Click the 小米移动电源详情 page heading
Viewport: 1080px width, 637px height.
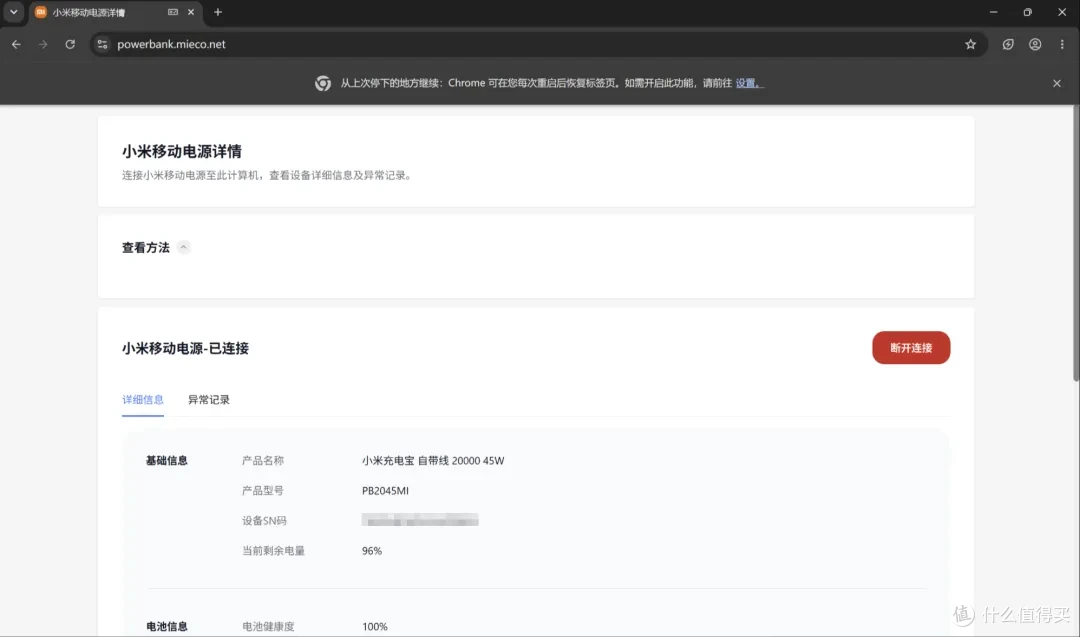pyautogui.click(x=182, y=152)
